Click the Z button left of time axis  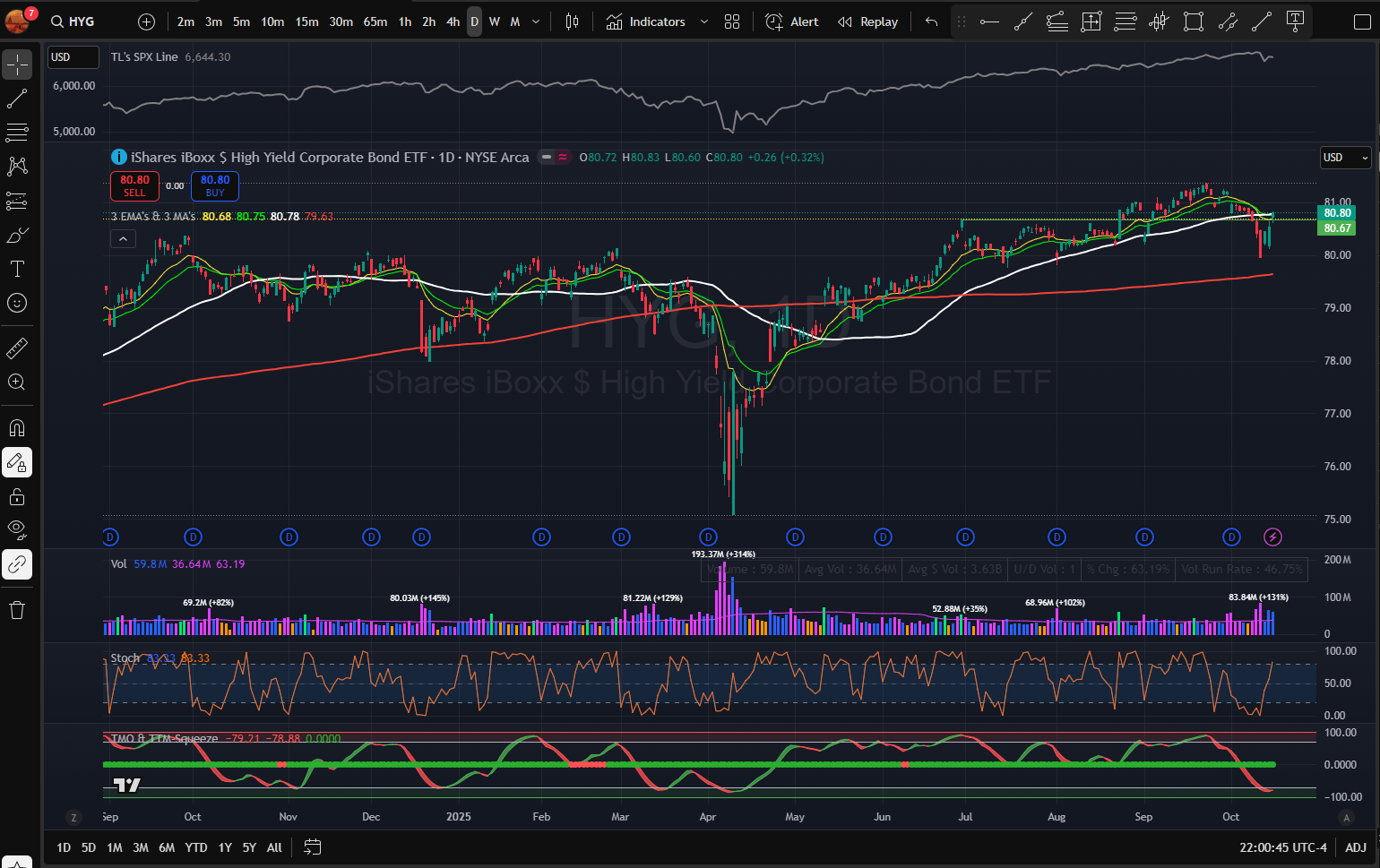(73, 817)
